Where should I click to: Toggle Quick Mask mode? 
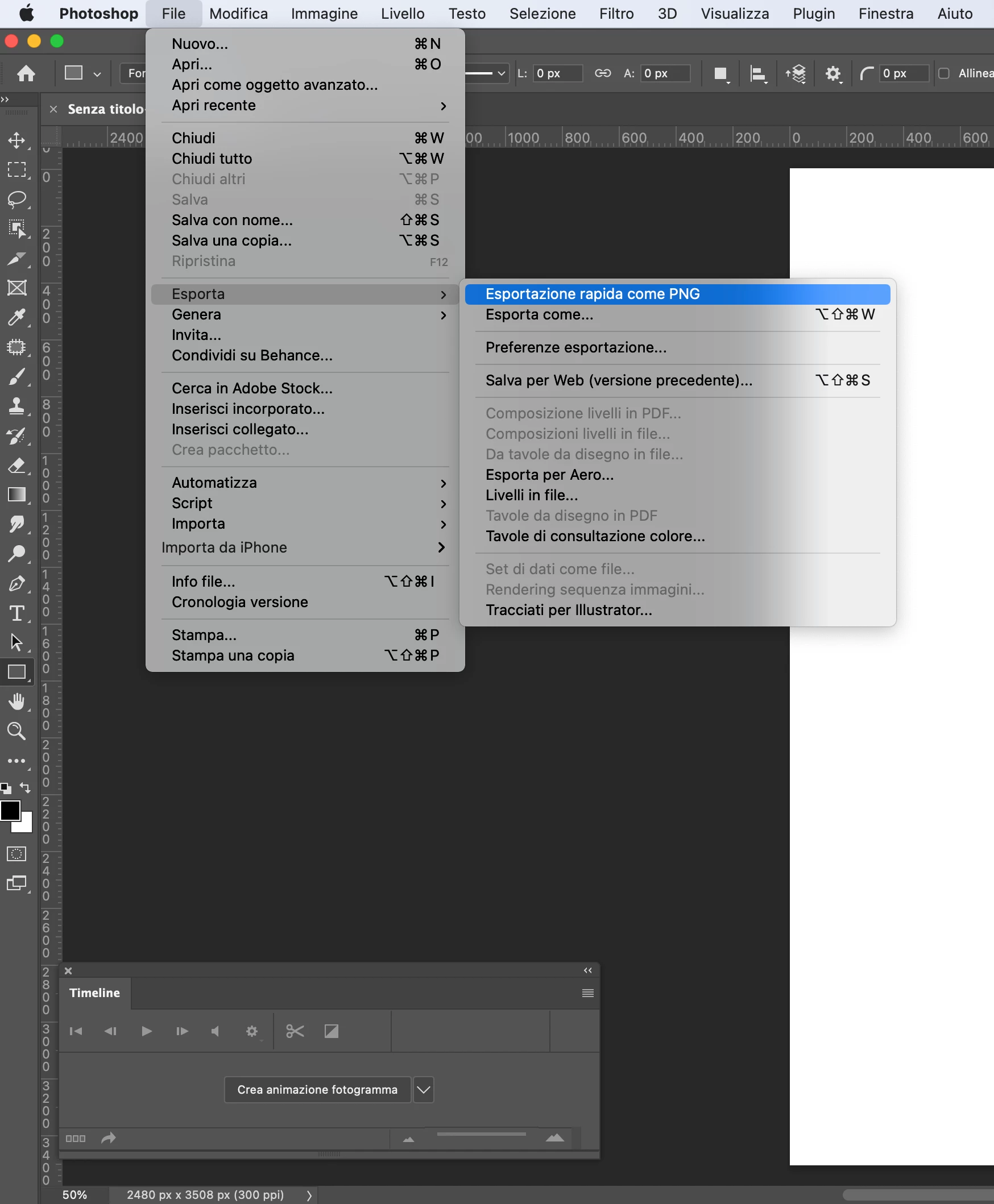(x=16, y=854)
